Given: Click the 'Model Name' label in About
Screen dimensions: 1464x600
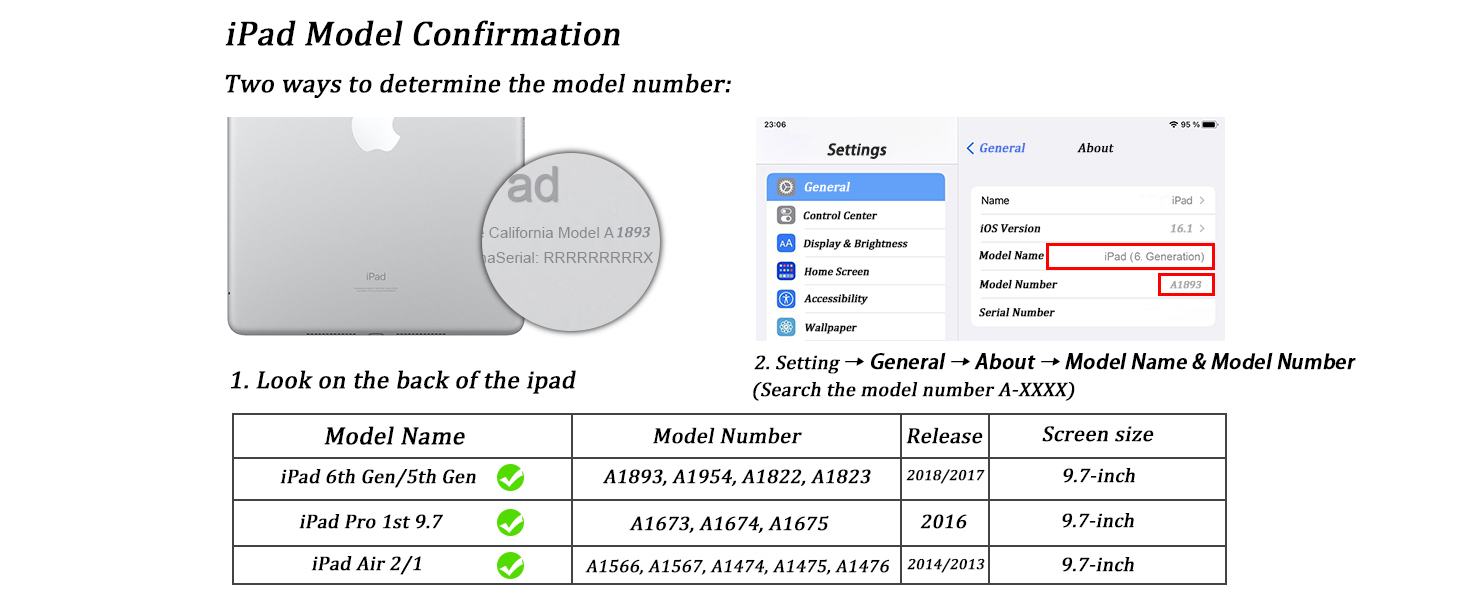Looking at the screenshot, I should [1011, 256].
